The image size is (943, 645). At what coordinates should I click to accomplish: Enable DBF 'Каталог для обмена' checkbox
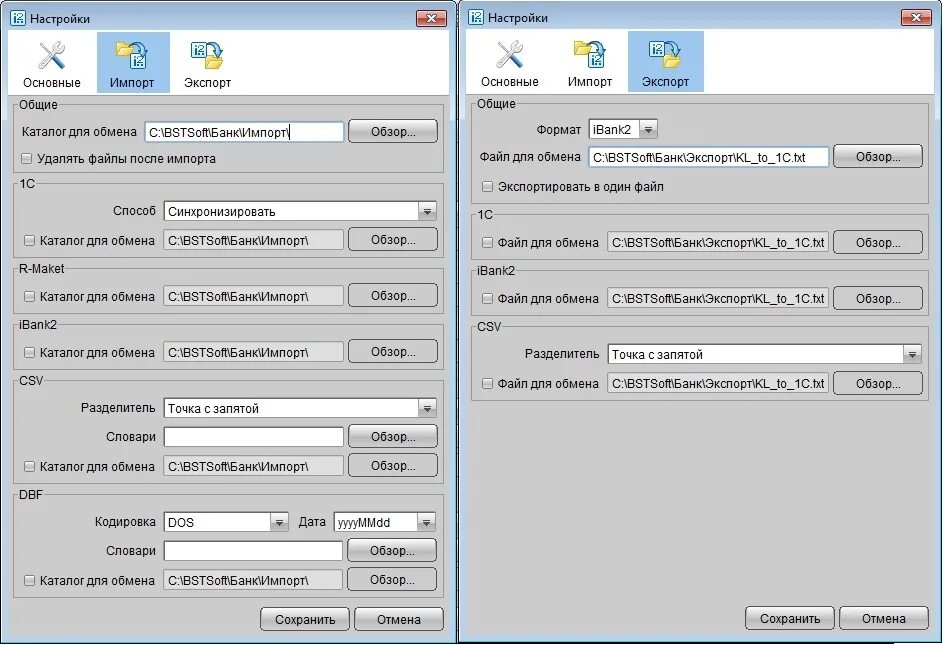(29, 581)
